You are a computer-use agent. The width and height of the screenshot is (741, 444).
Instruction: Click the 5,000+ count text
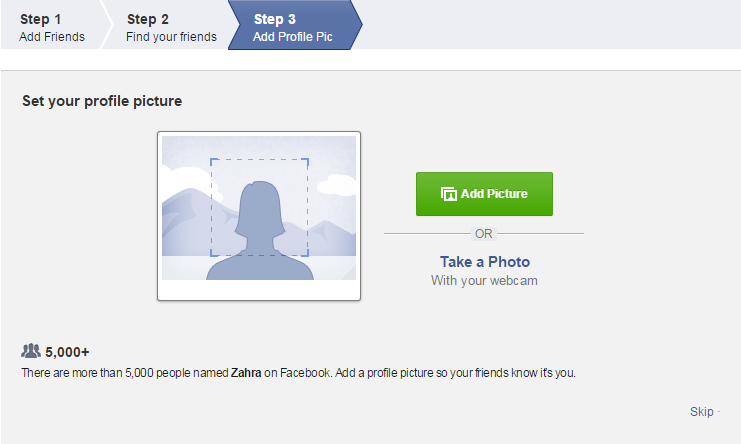coord(67,352)
